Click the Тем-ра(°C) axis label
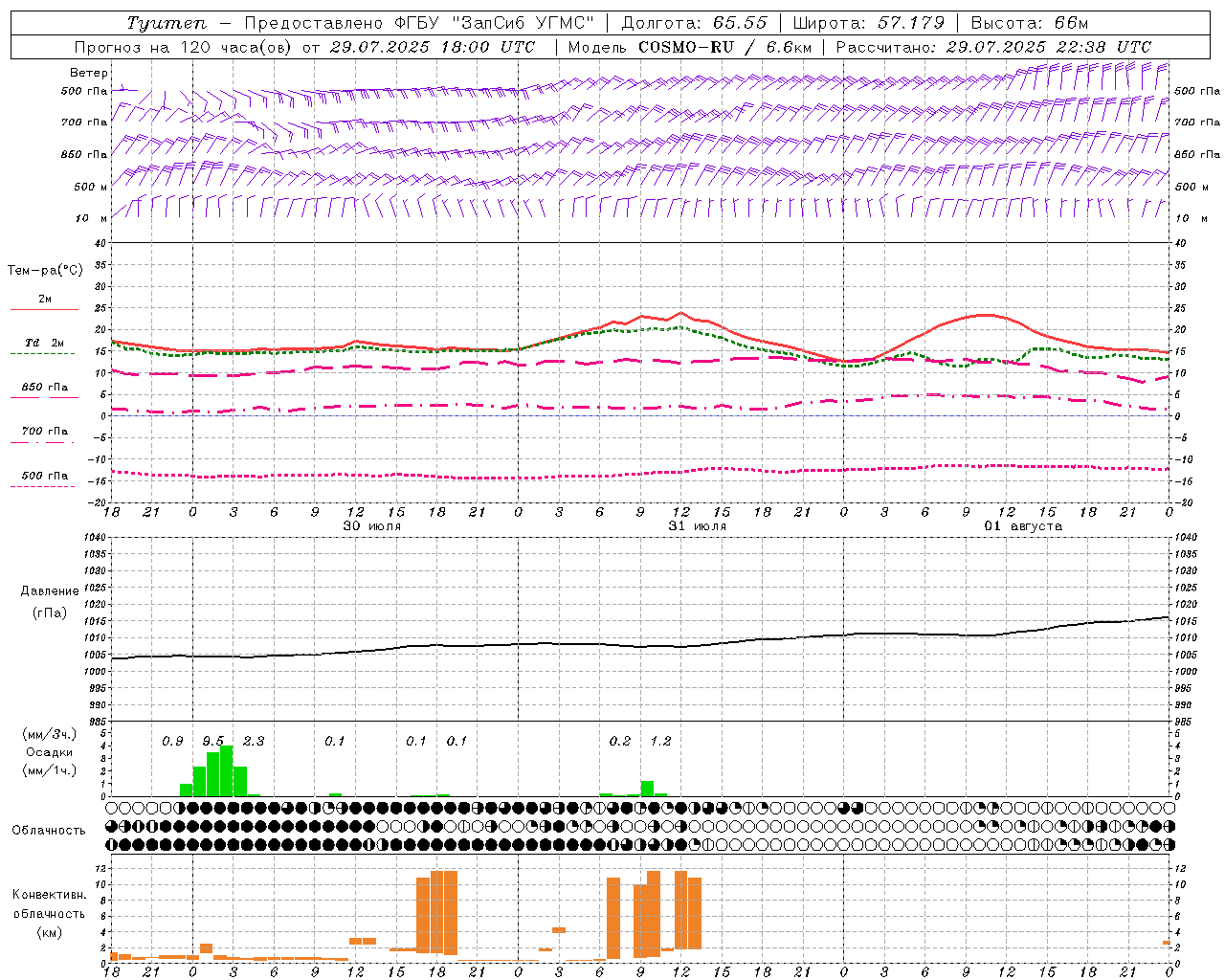The image size is (1225, 980). 45,271
